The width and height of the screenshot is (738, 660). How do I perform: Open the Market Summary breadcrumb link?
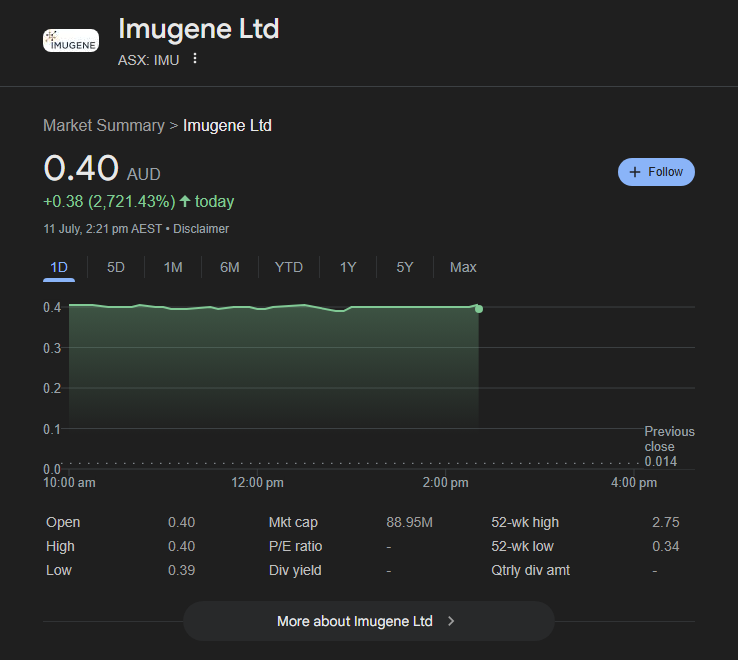point(103,125)
